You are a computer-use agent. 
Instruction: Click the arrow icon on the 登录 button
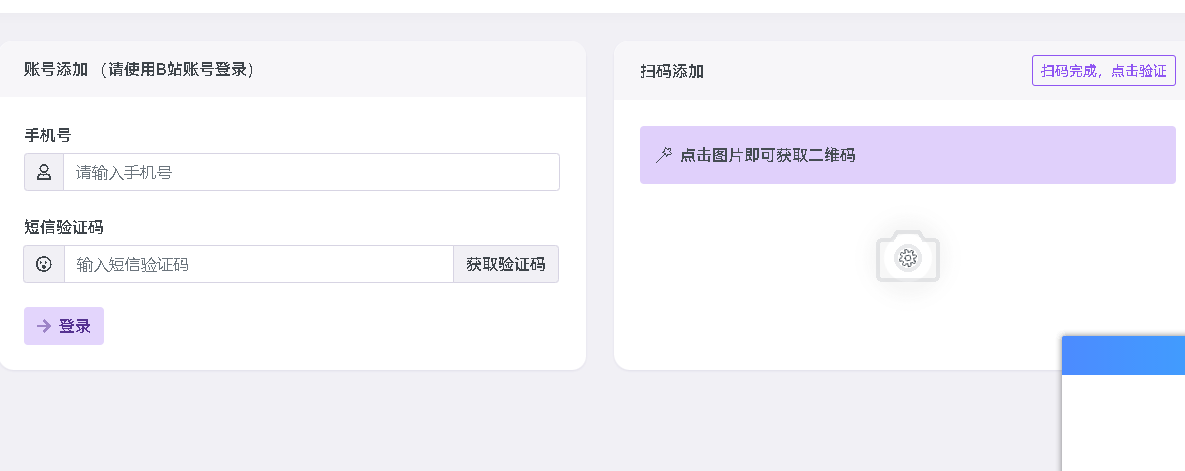coord(45,326)
